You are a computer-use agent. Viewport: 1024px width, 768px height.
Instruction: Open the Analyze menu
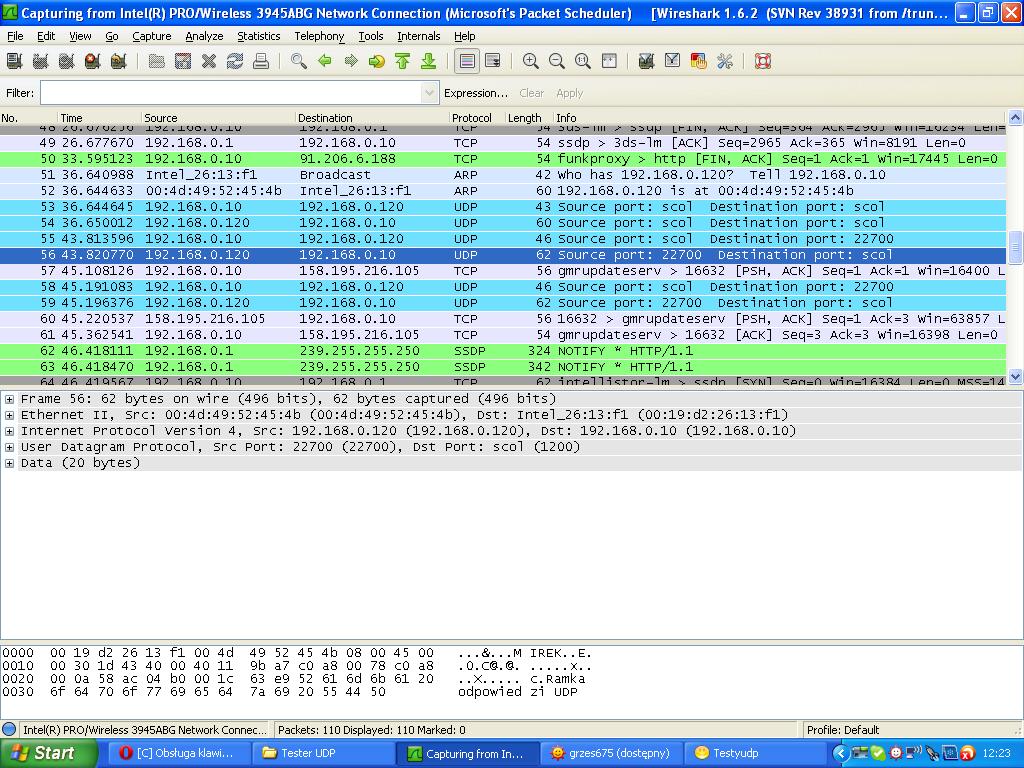[x=204, y=37]
